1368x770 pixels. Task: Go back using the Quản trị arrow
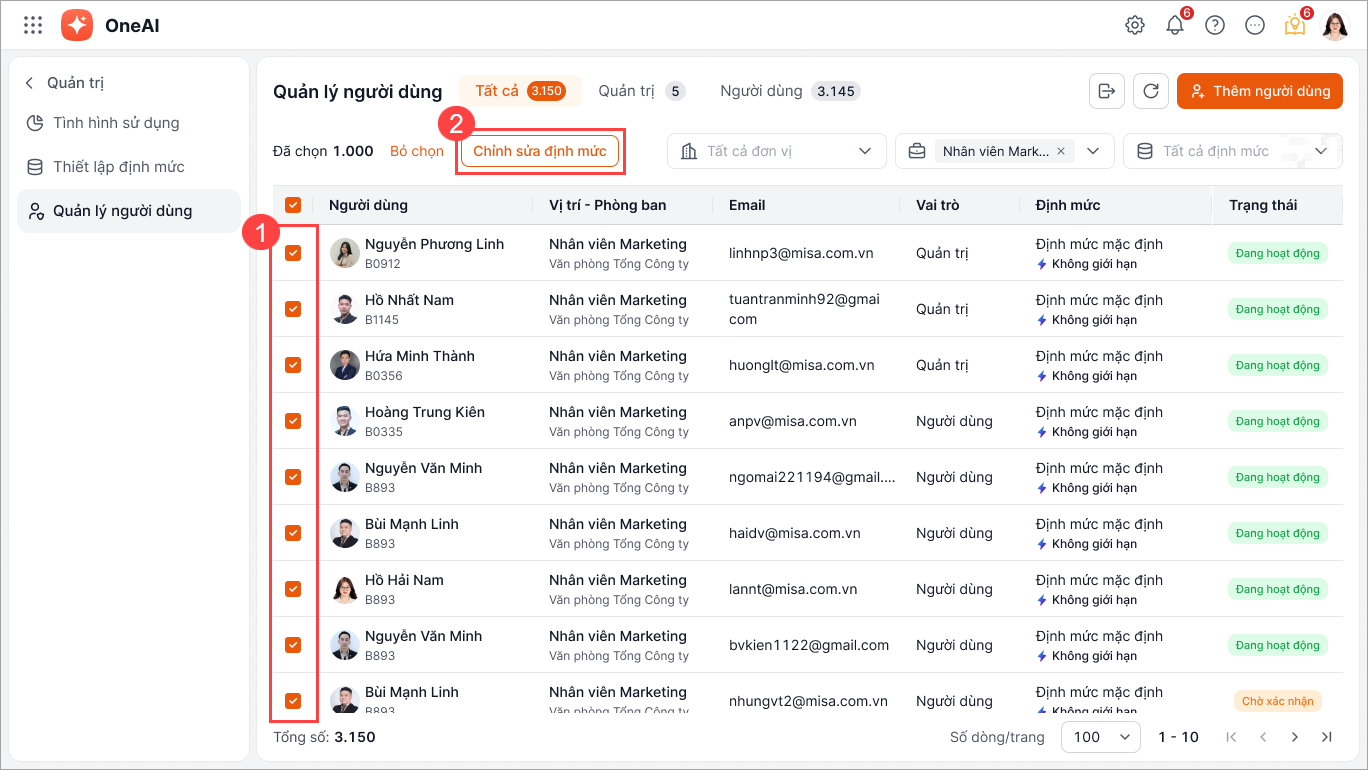click(30, 83)
